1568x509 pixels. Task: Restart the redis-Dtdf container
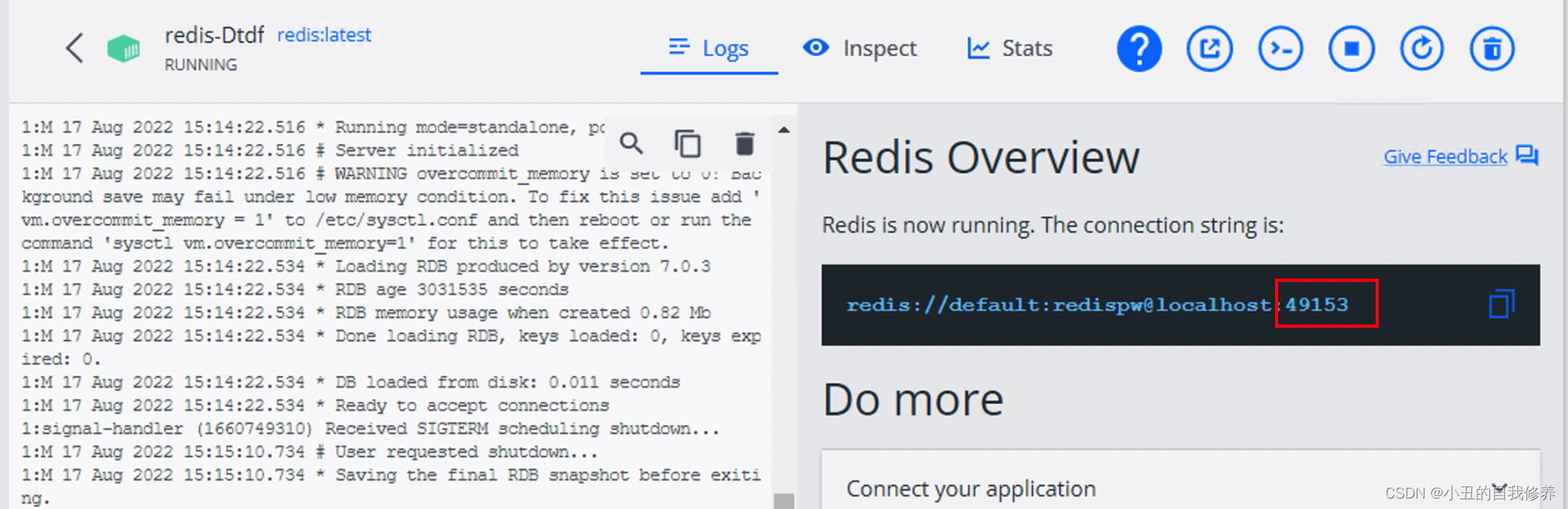pyautogui.click(x=1422, y=49)
